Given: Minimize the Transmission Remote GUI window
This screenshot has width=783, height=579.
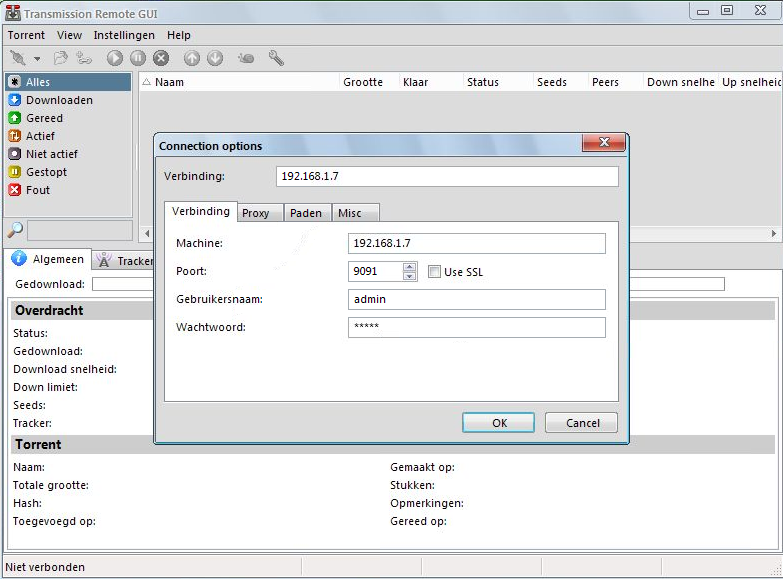Looking at the screenshot, I should 703,11.
